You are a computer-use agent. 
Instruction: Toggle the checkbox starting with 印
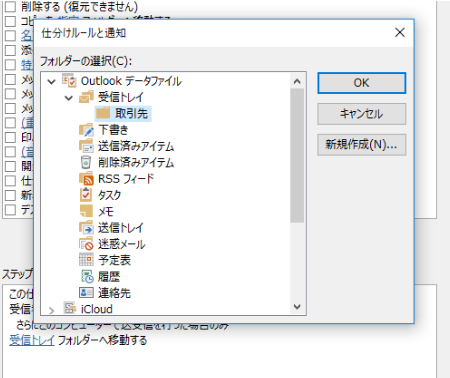pyautogui.click(x=10, y=137)
